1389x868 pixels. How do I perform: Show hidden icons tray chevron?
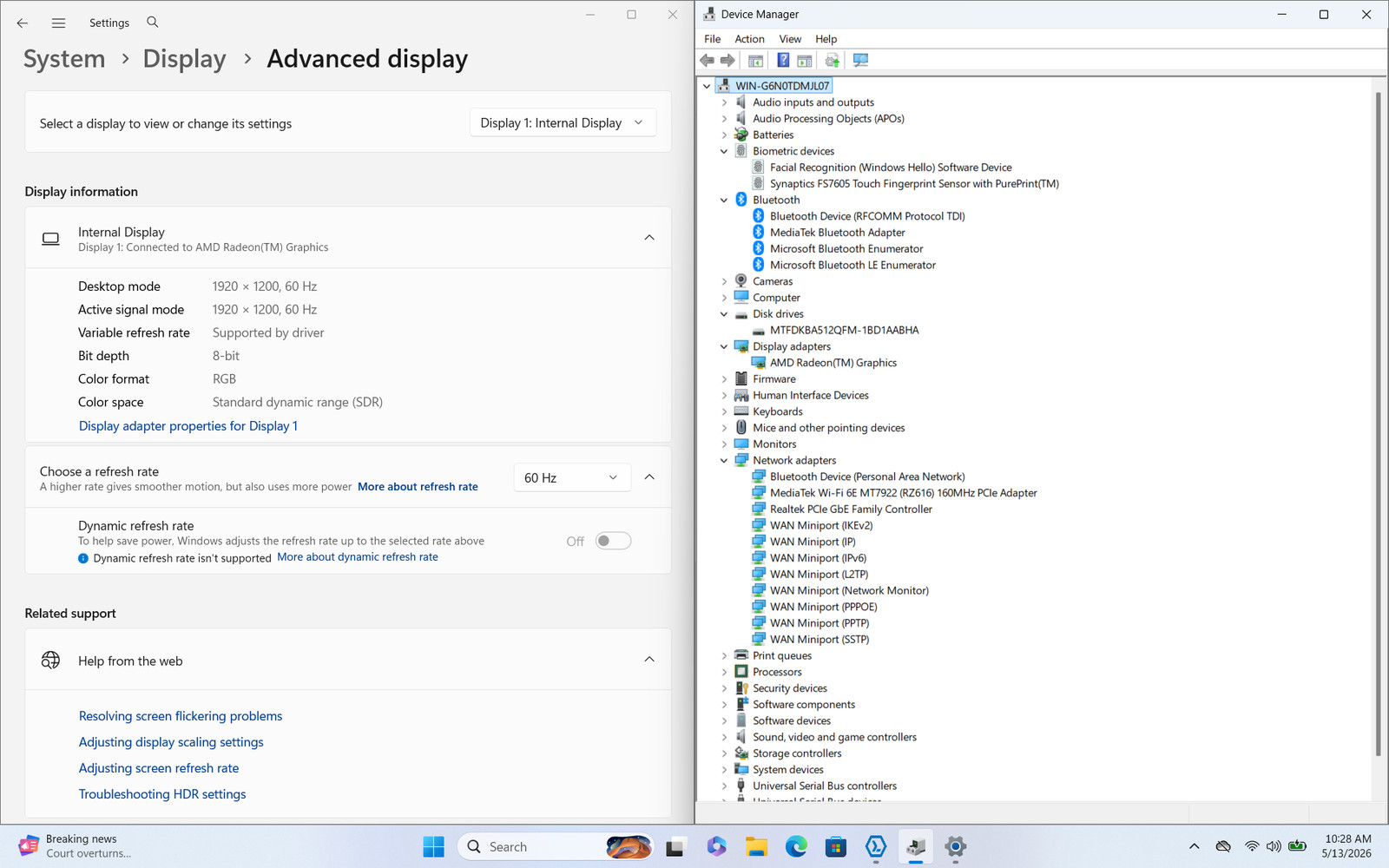(1195, 846)
